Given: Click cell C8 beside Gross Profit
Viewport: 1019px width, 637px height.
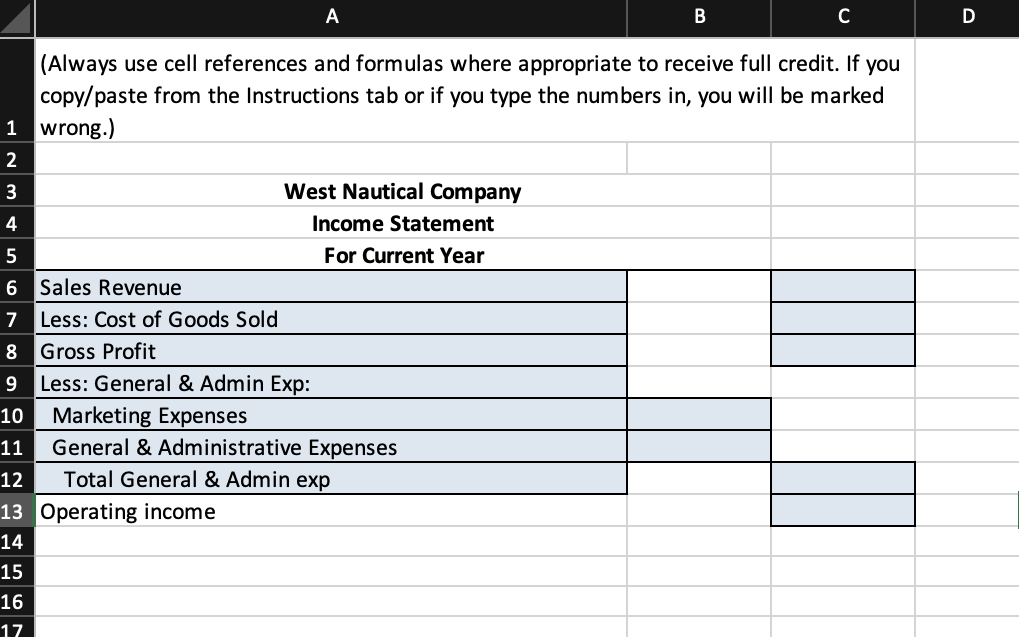Looking at the screenshot, I should click(842, 351).
